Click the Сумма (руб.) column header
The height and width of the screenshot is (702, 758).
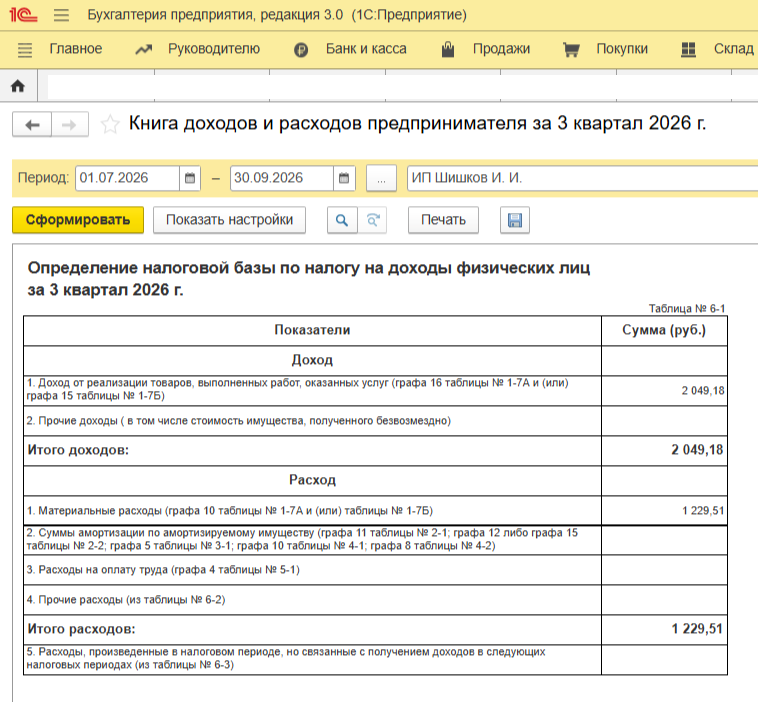[664, 330]
